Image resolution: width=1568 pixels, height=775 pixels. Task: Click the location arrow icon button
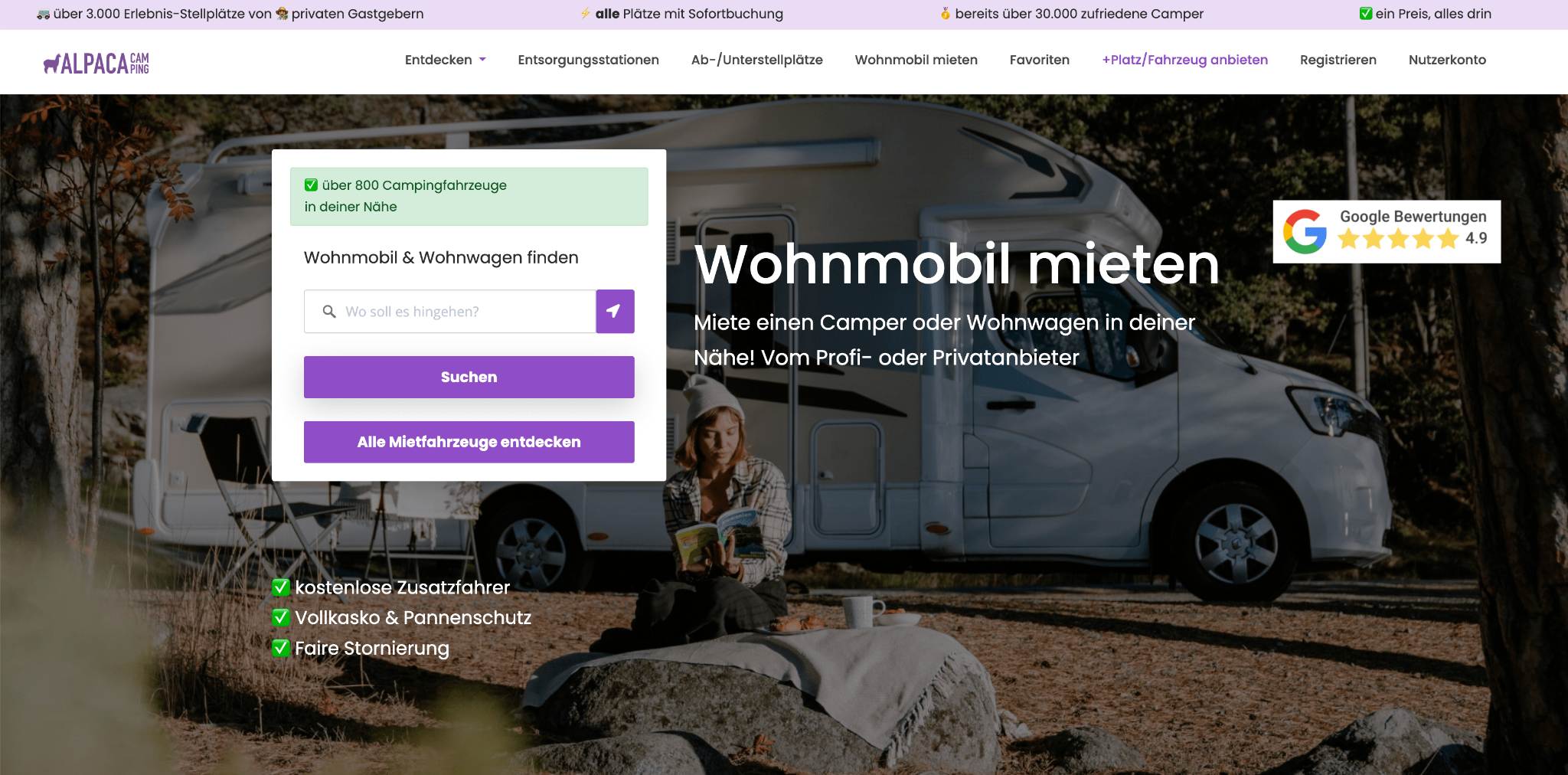click(615, 311)
